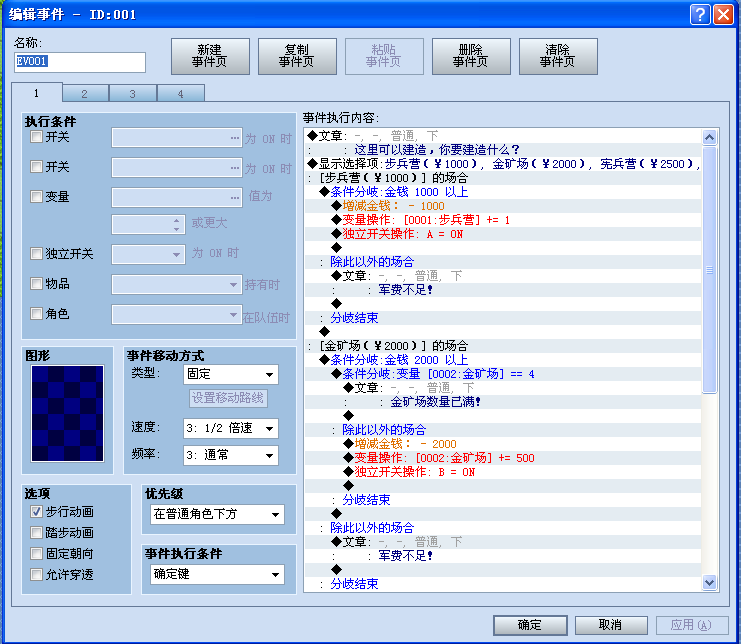Image resolution: width=741 pixels, height=644 pixels.
Task: Open the 类型 movement type dropdown
Action: (x=231, y=375)
